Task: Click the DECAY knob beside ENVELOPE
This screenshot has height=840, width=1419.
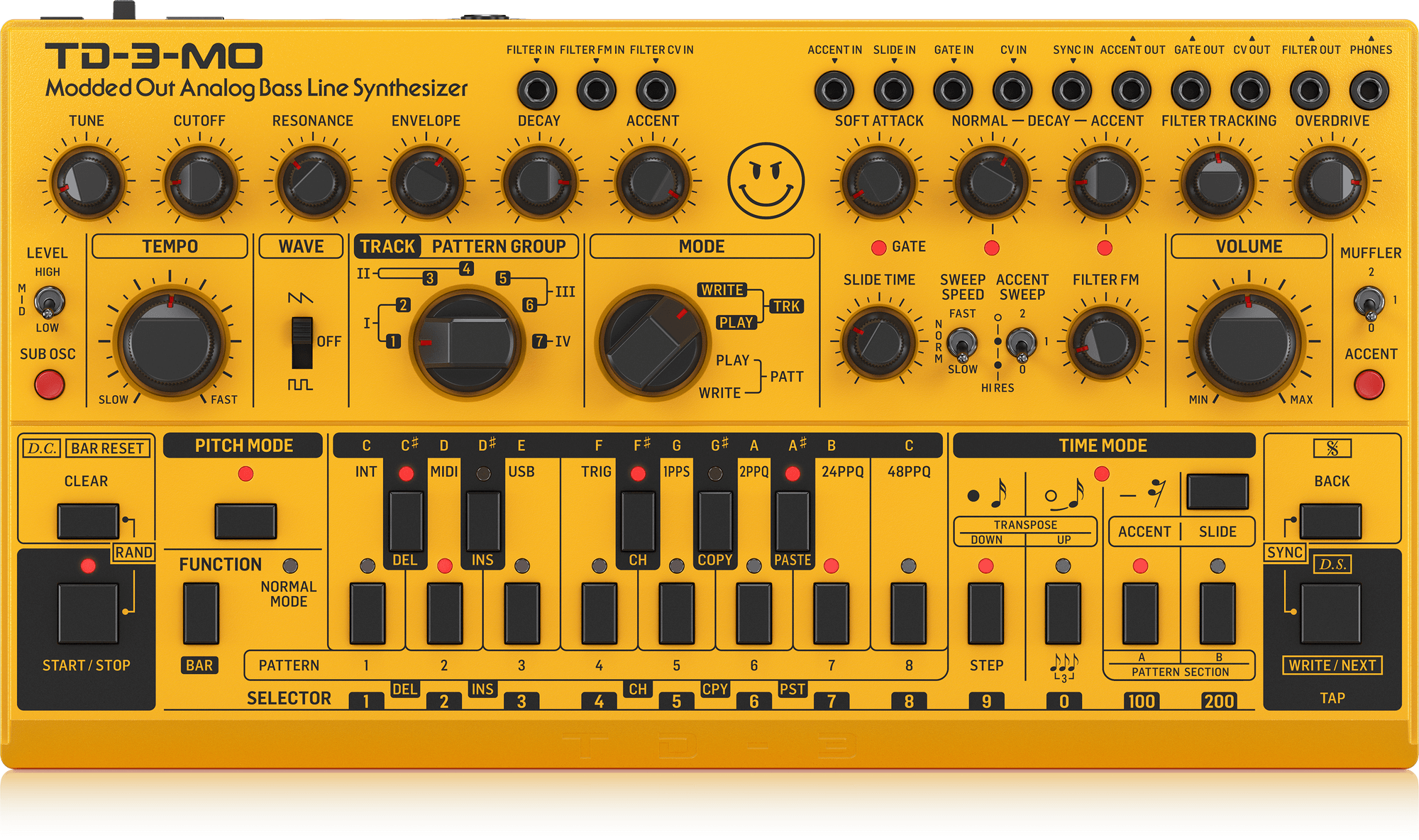Action: coord(539,182)
